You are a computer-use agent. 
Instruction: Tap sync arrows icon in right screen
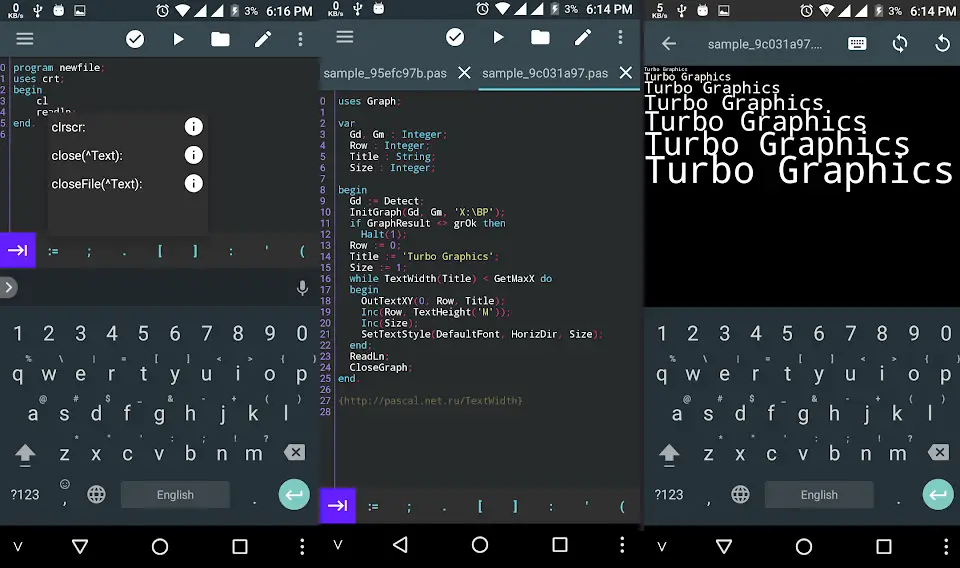tap(899, 43)
